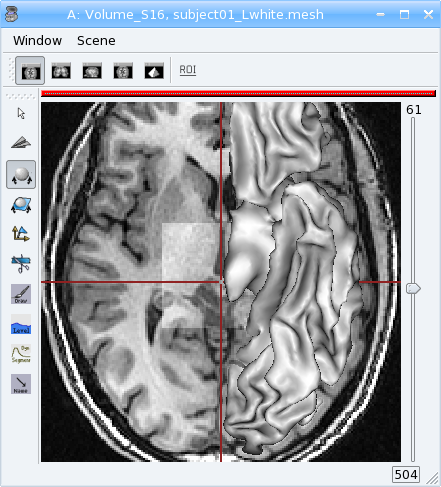Activate the transformation axes tool

(21, 234)
